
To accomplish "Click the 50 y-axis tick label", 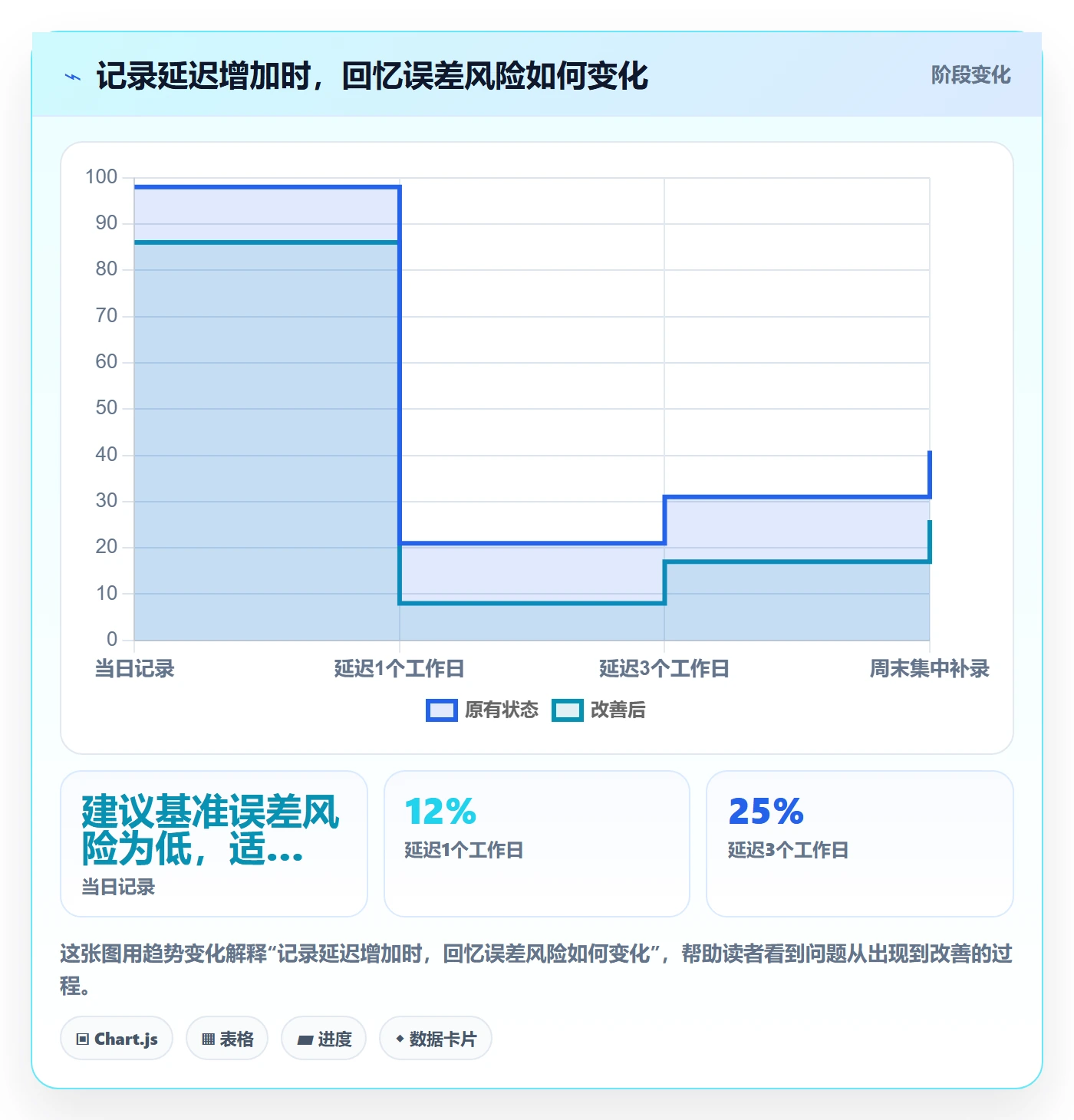I will pyautogui.click(x=107, y=408).
